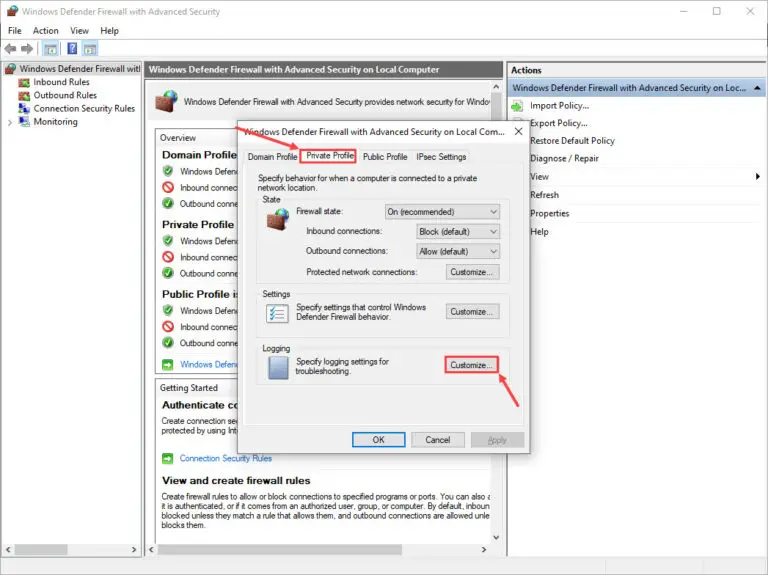The image size is (768, 575).
Task: Click Properties in the Actions pane
Action: pyautogui.click(x=550, y=214)
